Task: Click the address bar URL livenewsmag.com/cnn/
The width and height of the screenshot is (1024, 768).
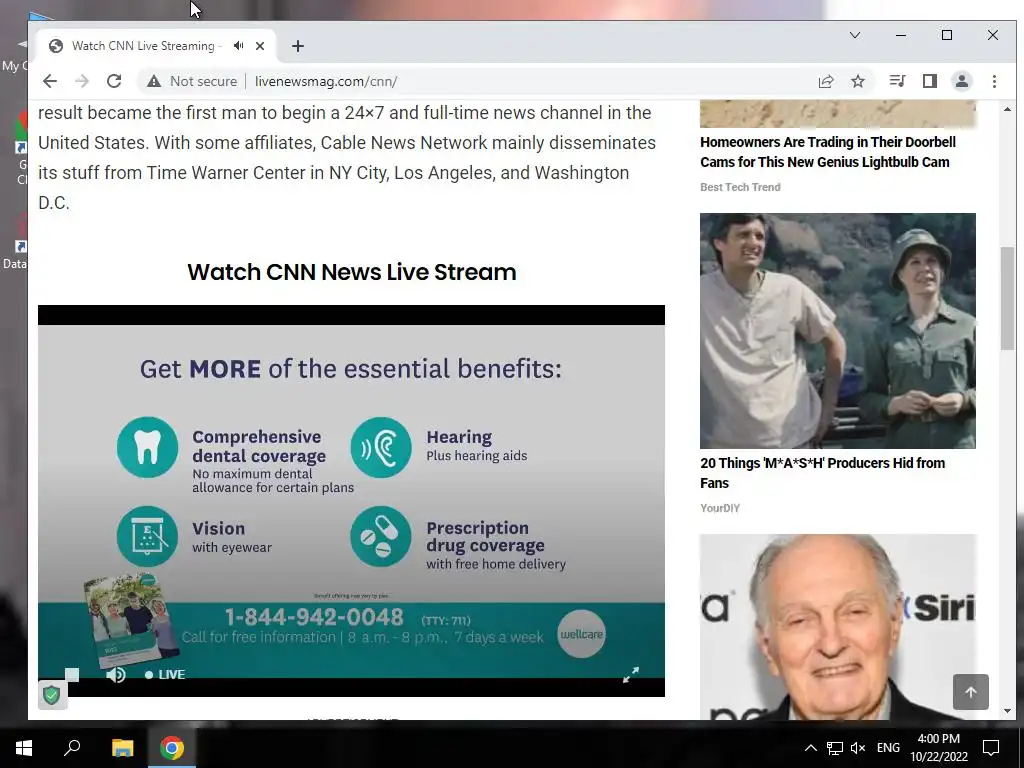Action: (326, 81)
